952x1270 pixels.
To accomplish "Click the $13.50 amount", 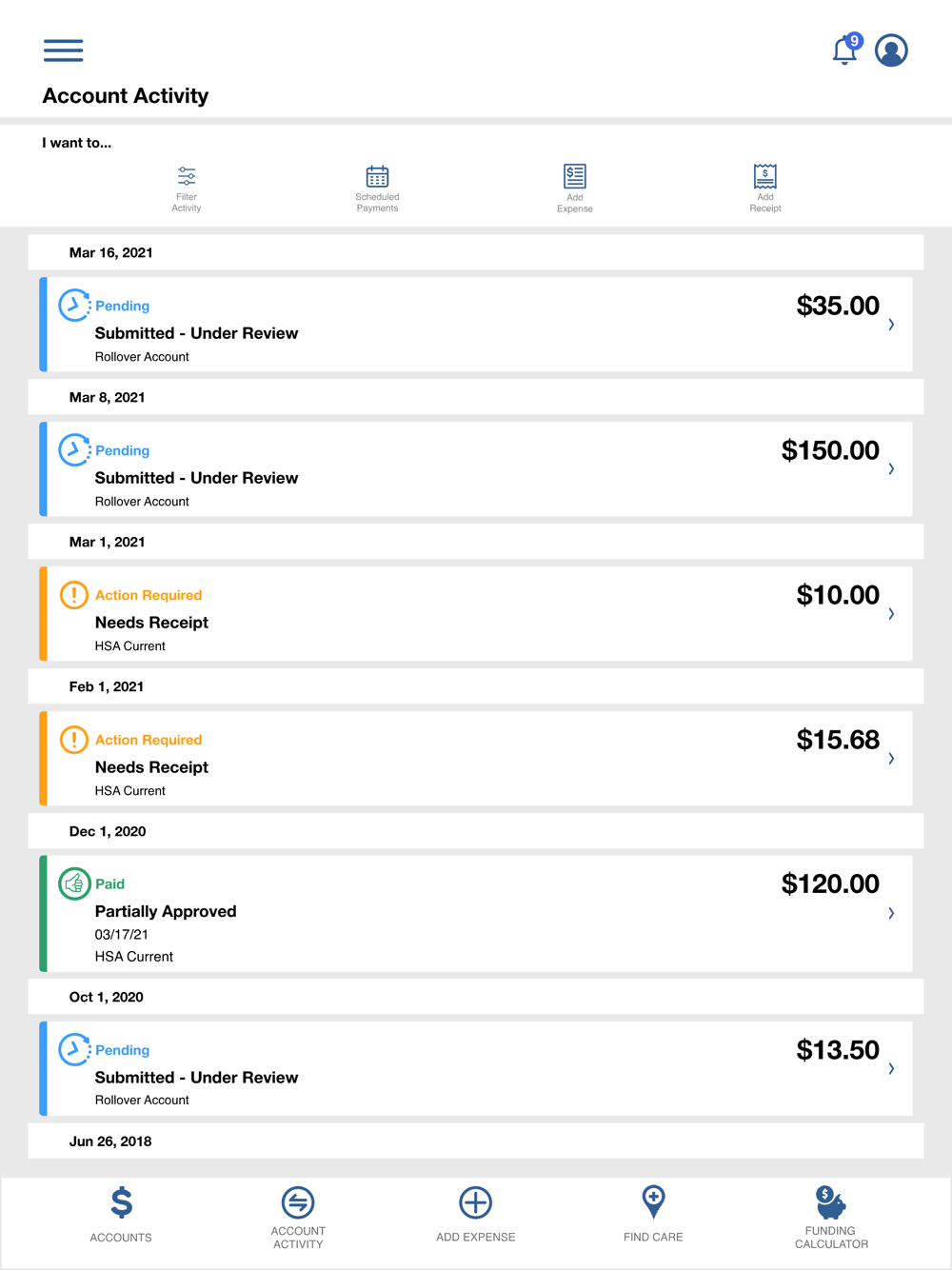I will (838, 1050).
